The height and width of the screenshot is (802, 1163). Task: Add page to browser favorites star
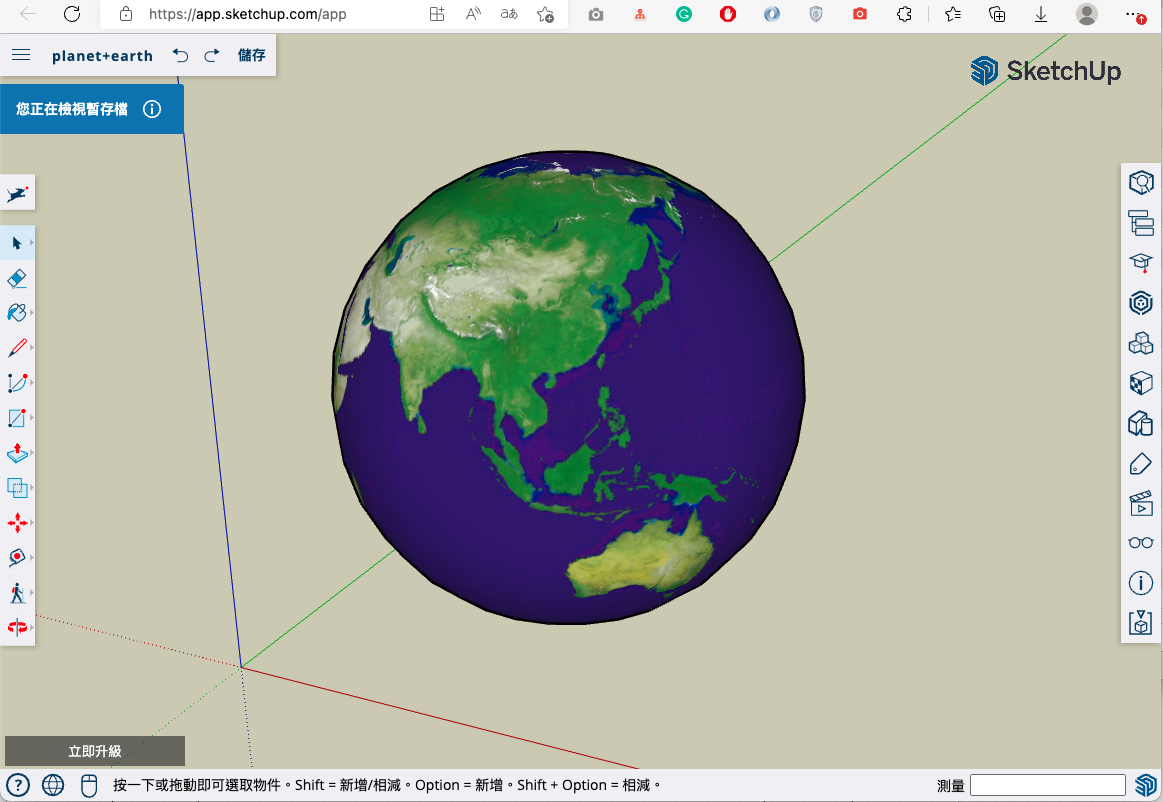click(x=545, y=14)
